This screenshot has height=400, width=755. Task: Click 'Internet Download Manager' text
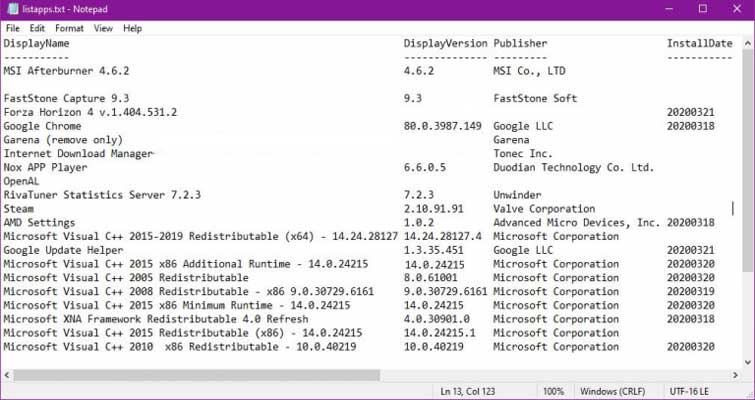pyautogui.click(x=78, y=154)
